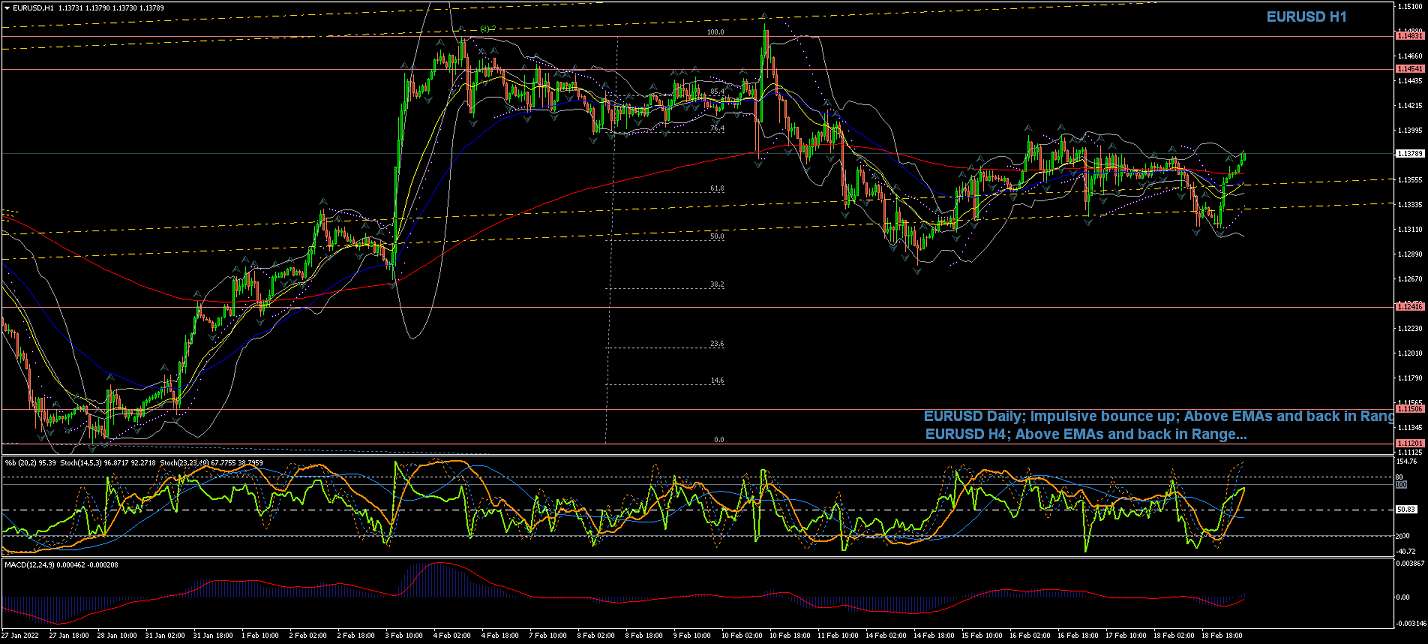Click the red 1.11508 price tag
Viewport: 1428px width, 644px height.
click(x=1410, y=409)
